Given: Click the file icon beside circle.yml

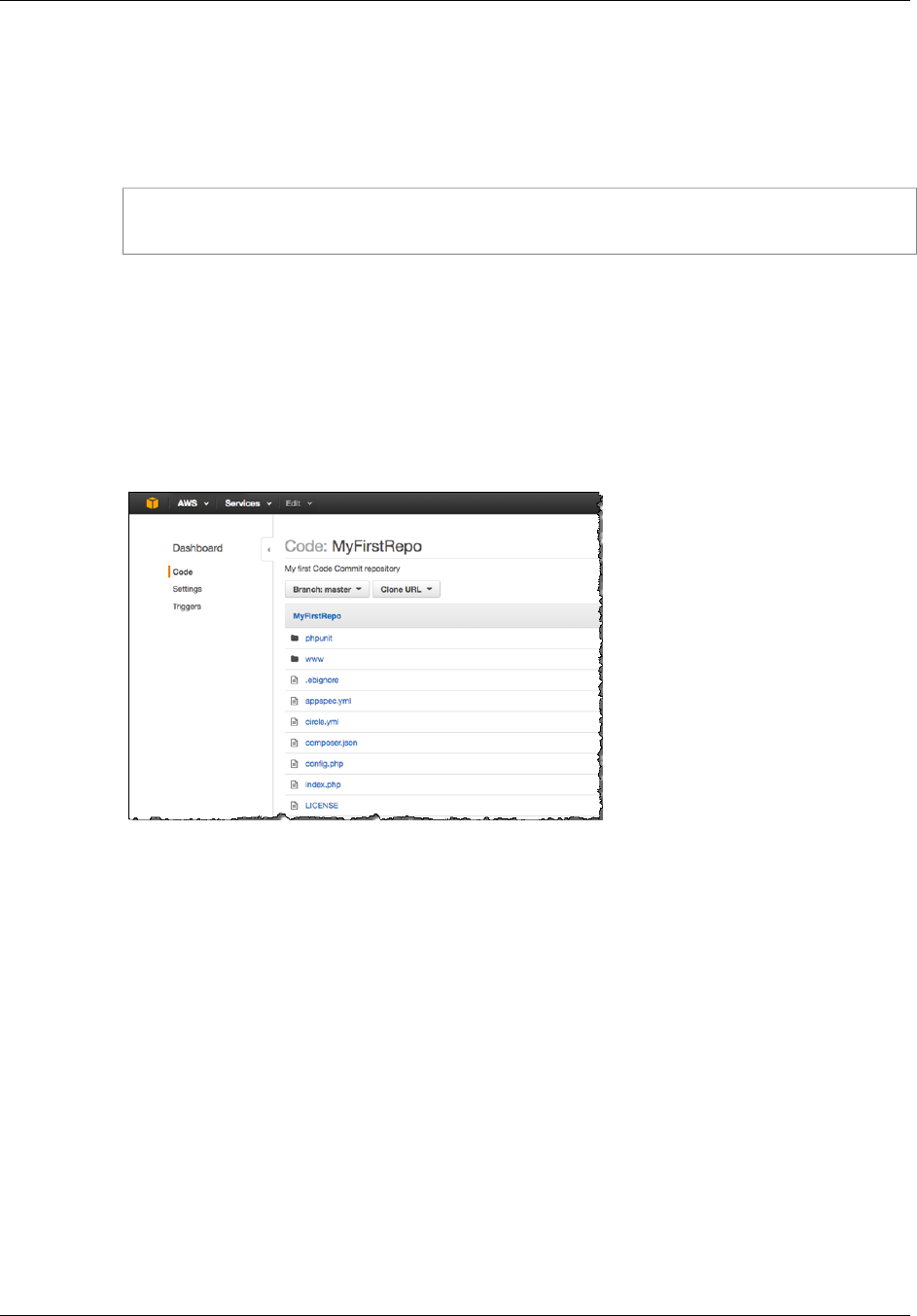Looking at the screenshot, I should click(295, 722).
